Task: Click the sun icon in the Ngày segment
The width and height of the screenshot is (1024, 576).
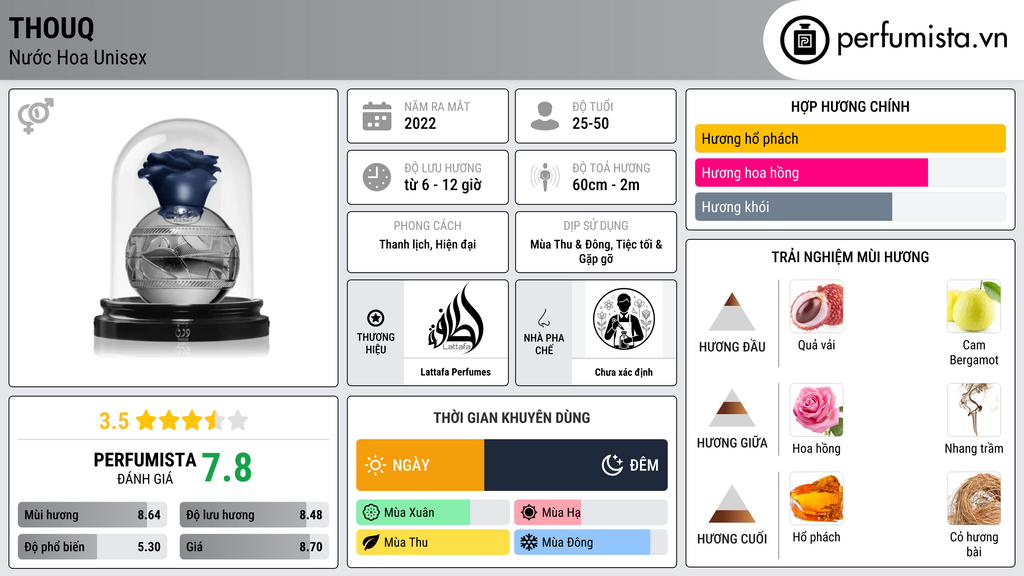Action: [x=375, y=465]
